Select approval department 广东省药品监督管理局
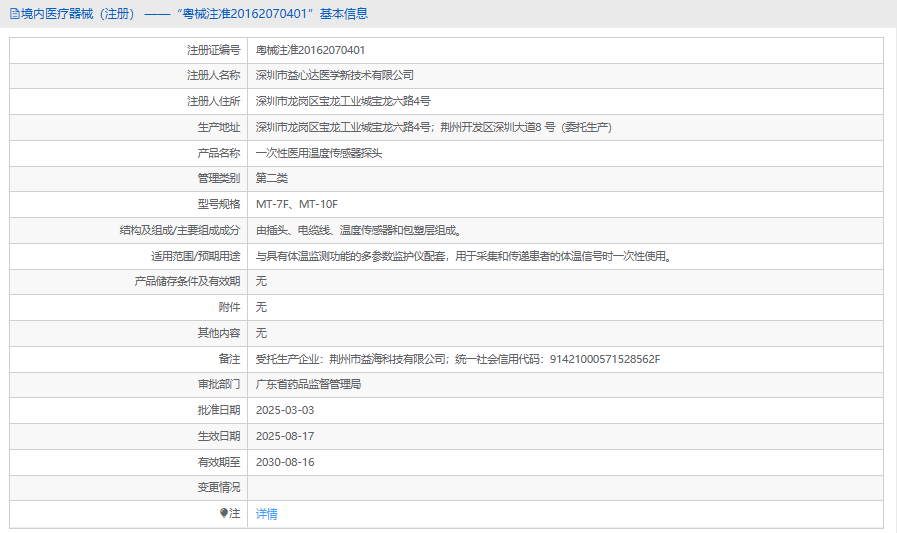 [308, 384]
